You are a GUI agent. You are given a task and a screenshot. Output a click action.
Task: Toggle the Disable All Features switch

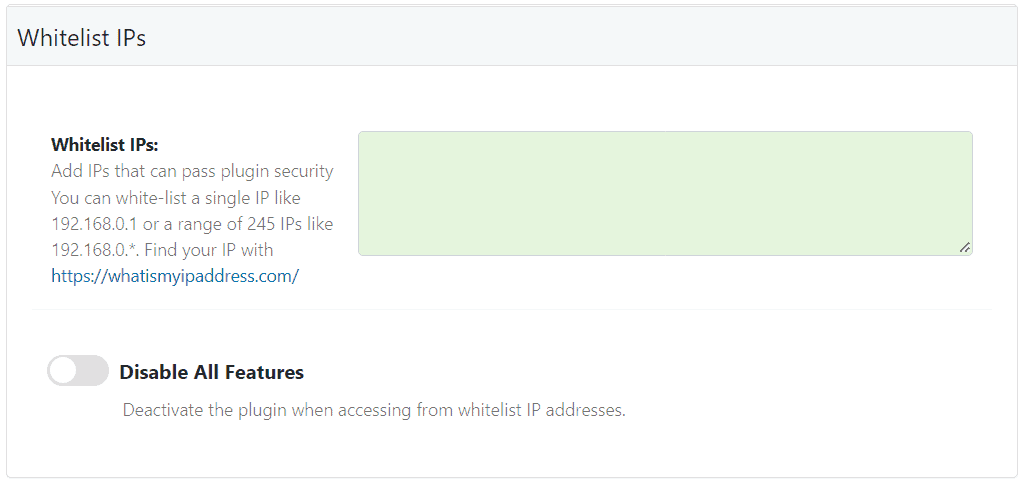point(78,371)
